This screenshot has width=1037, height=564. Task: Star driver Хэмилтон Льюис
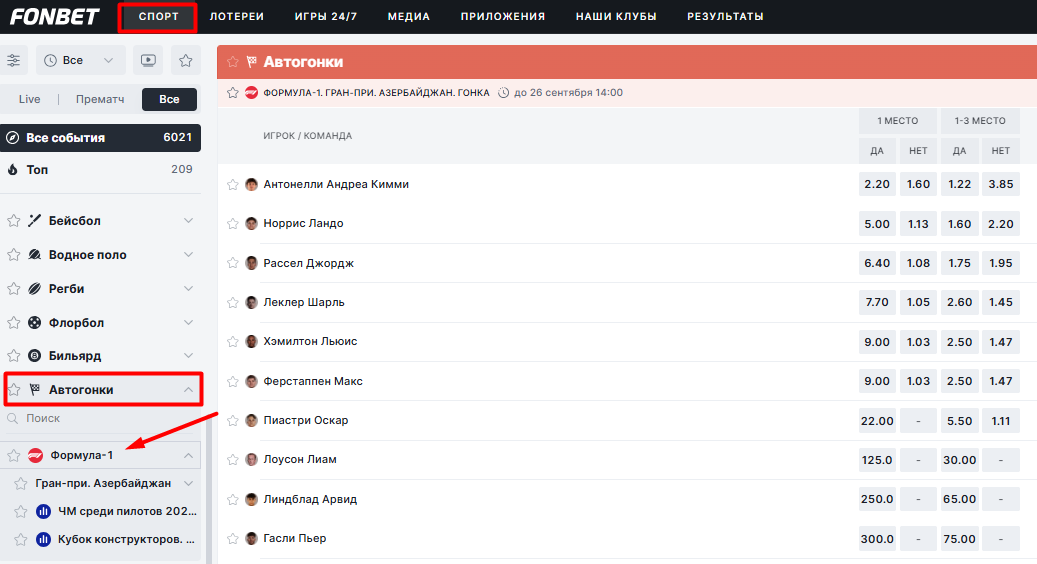[233, 342]
